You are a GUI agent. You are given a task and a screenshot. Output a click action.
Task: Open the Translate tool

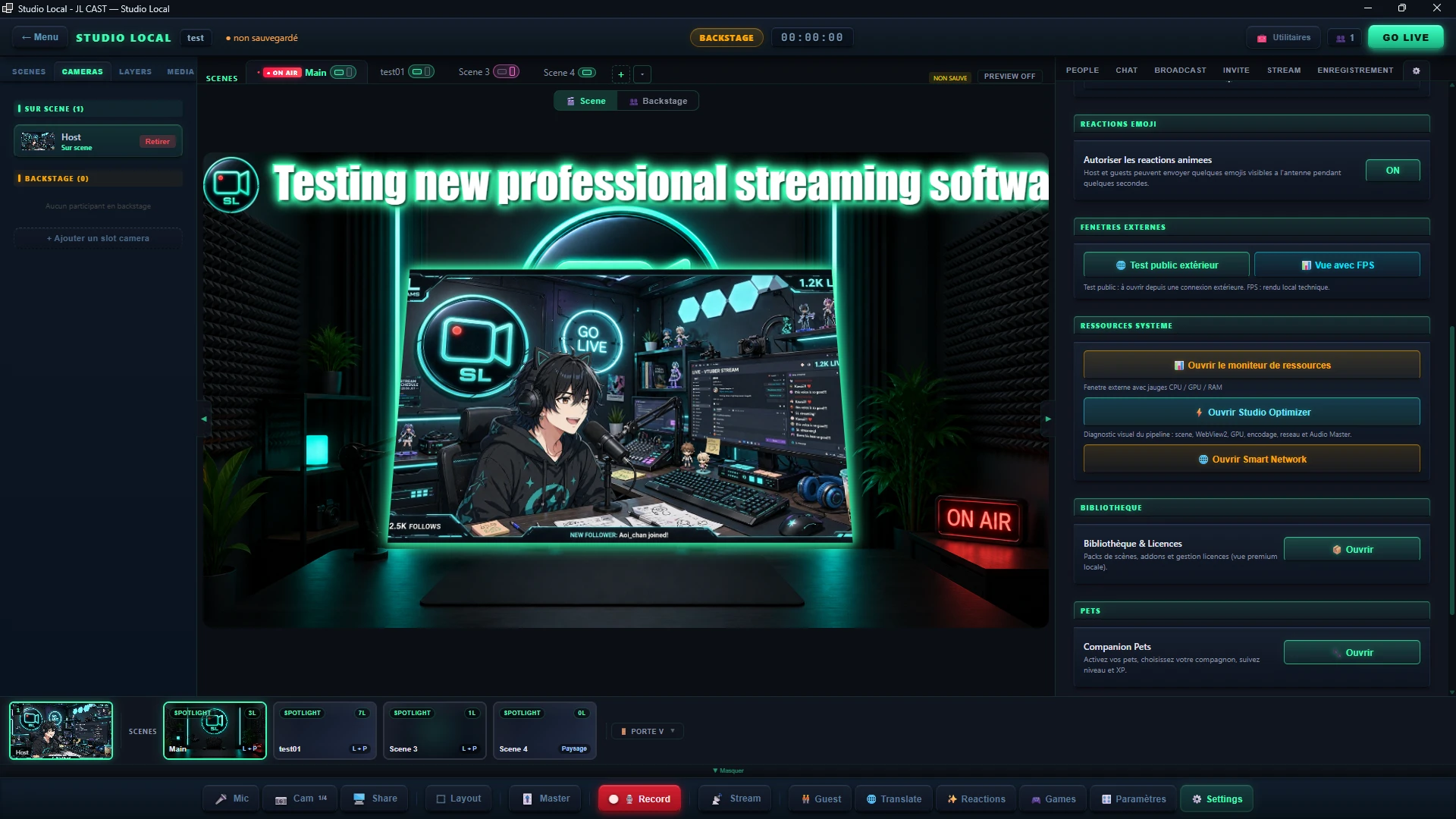894,799
